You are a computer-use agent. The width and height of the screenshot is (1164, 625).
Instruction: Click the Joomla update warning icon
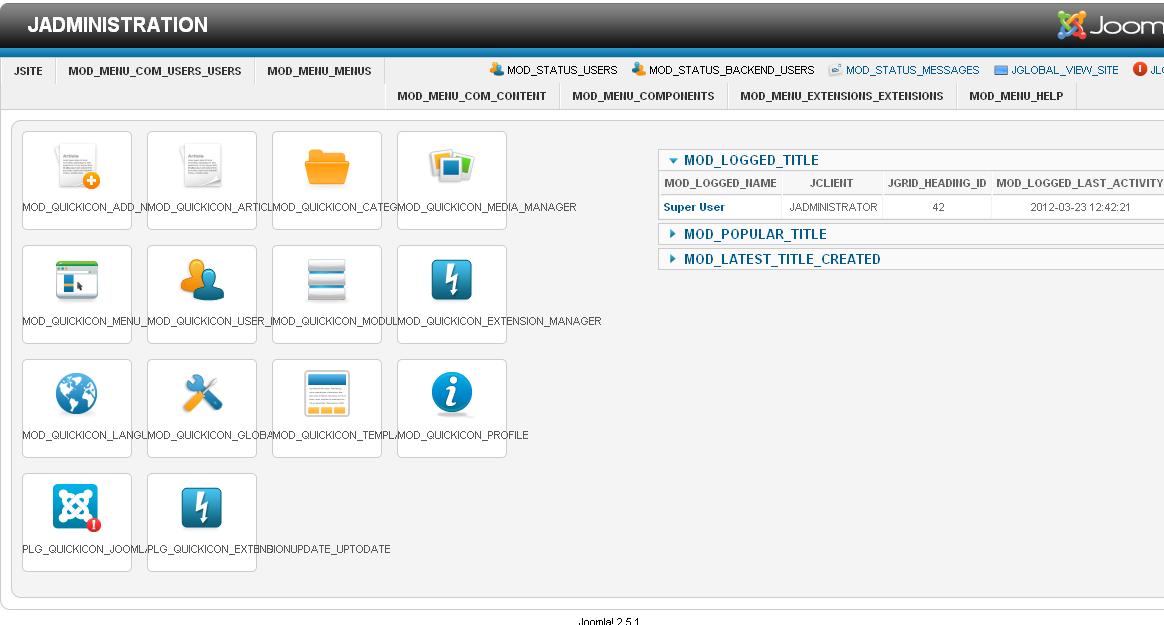click(x=76, y=508)
